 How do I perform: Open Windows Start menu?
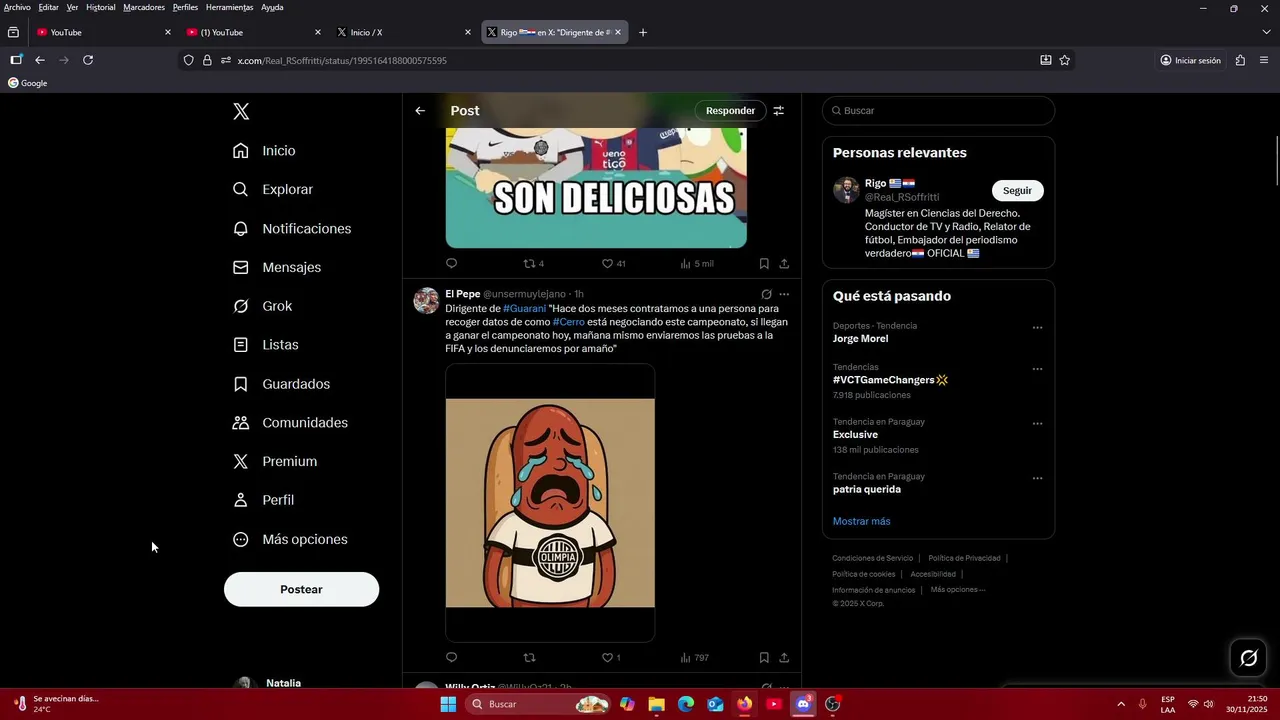click(x=448, y=704)
